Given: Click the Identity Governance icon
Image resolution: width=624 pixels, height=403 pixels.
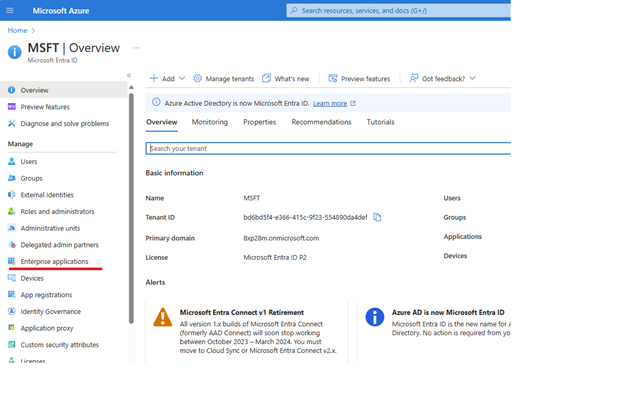Looking at the screenshot, I should (x=12, y=311).
